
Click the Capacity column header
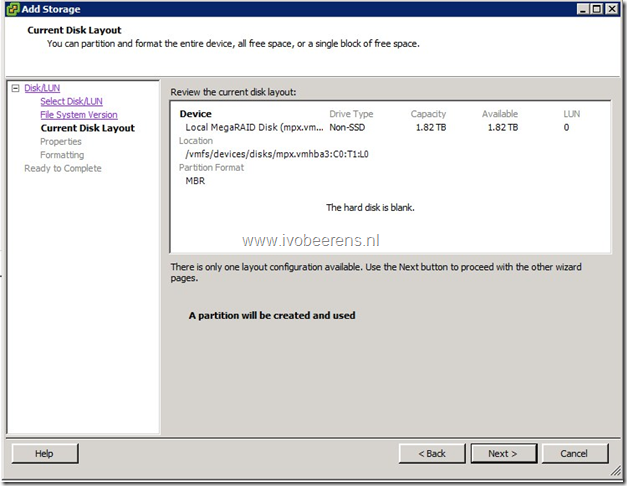tap(428, 114)
